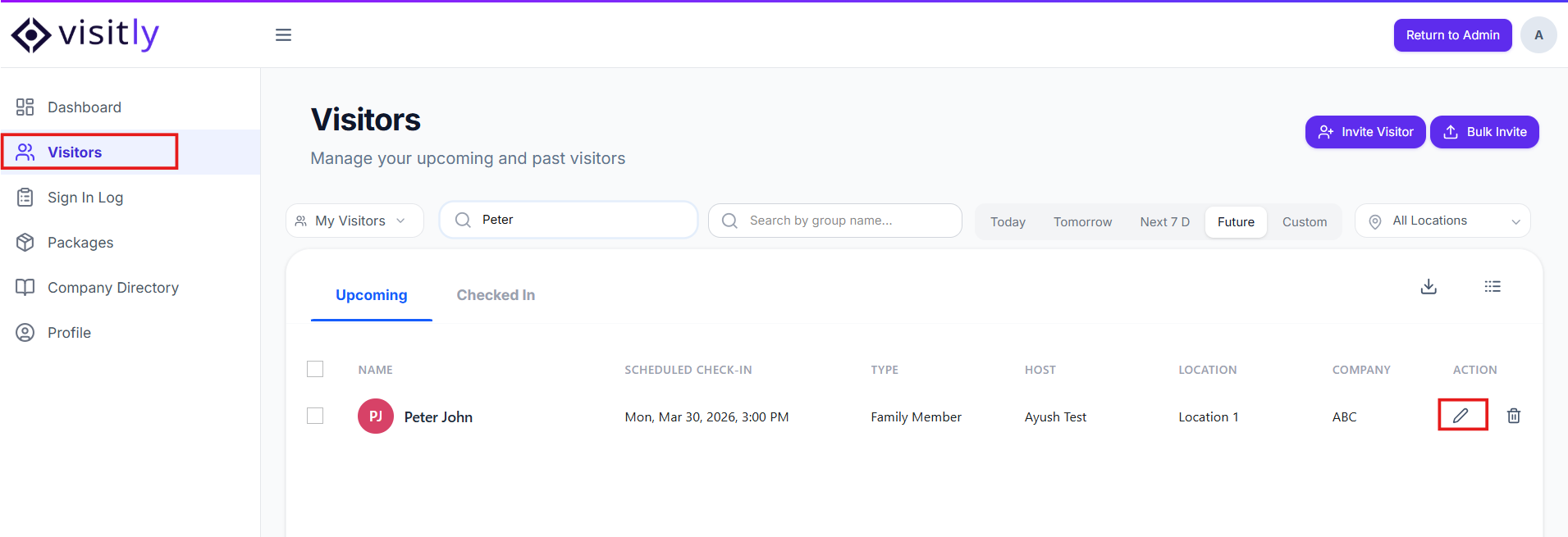
Task: Select the Tomorrow date filter
Action: coord(1082,222)
